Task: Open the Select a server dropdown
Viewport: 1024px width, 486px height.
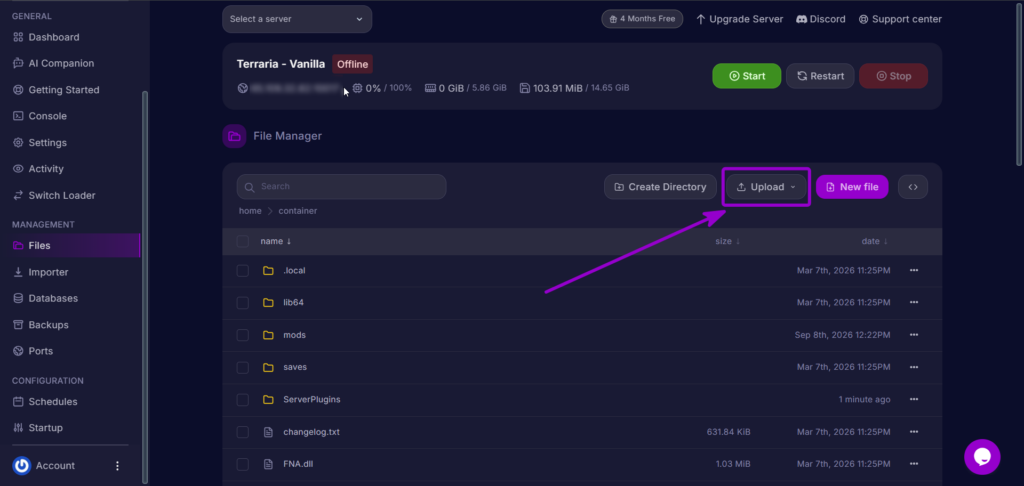Action: tap(297, 19)
